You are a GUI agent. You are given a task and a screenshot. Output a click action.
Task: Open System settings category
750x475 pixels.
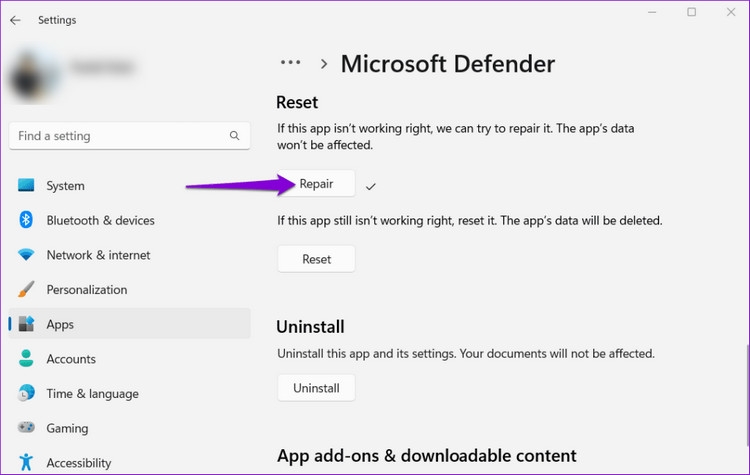point(129,186)
